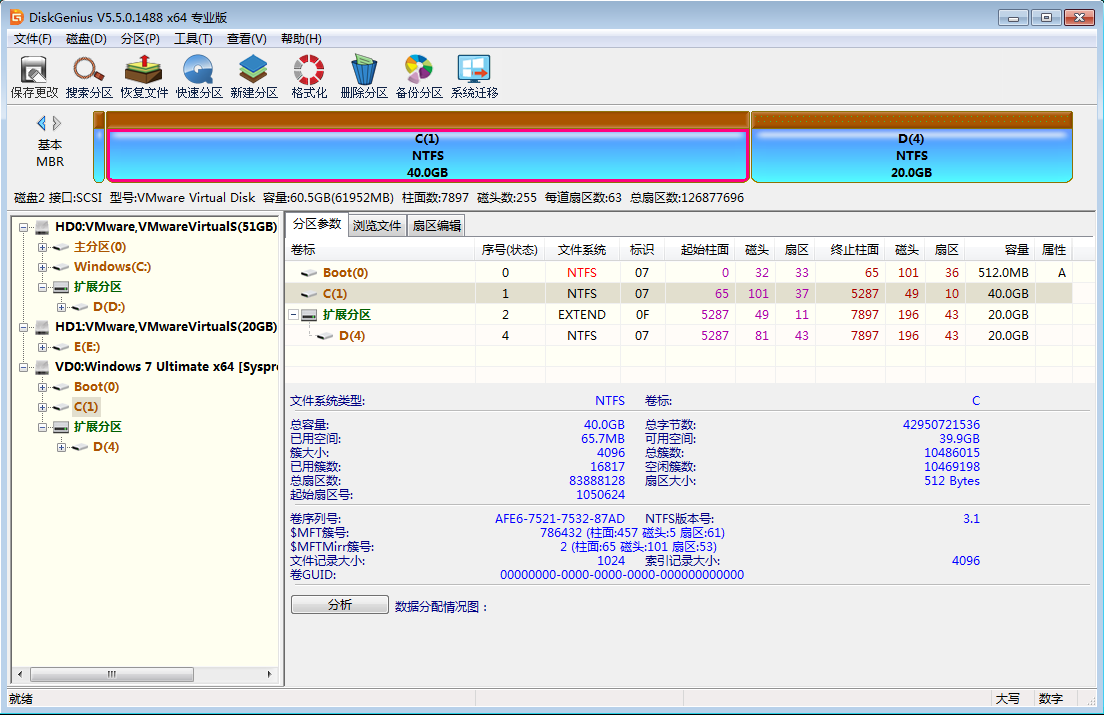Start the 系统迁移 system migration tool
The width and height of the screenshot is (1104, 715).
coord(474,76)
